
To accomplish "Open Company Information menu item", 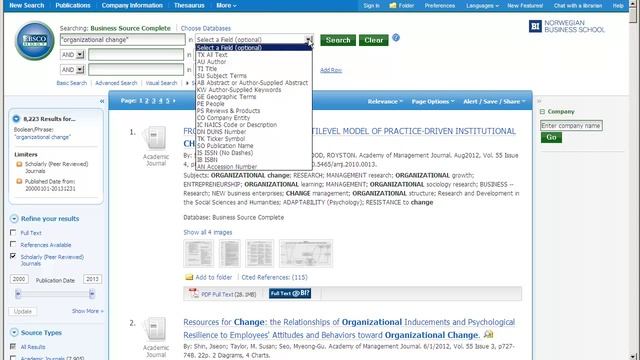I will click(x=132, y=6).
